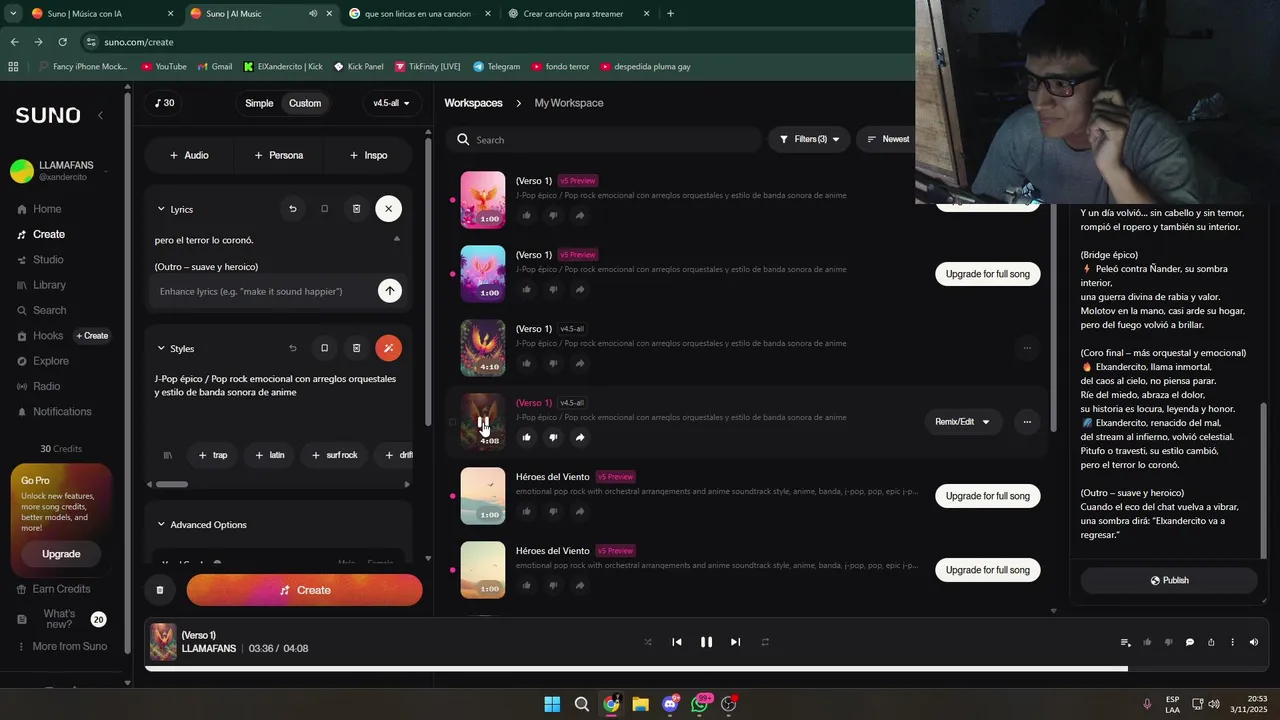Open the Remix/Edit dropdown

[962, 422]
